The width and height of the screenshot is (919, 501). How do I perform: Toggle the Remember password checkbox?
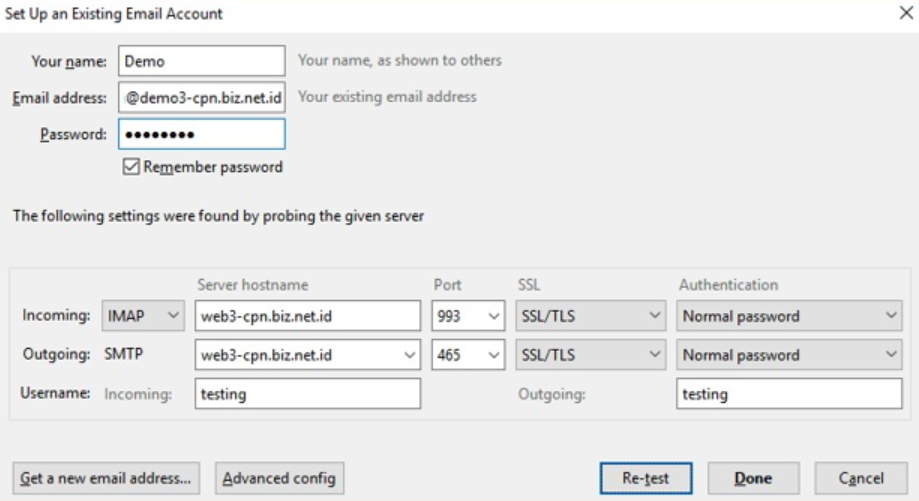131,167
